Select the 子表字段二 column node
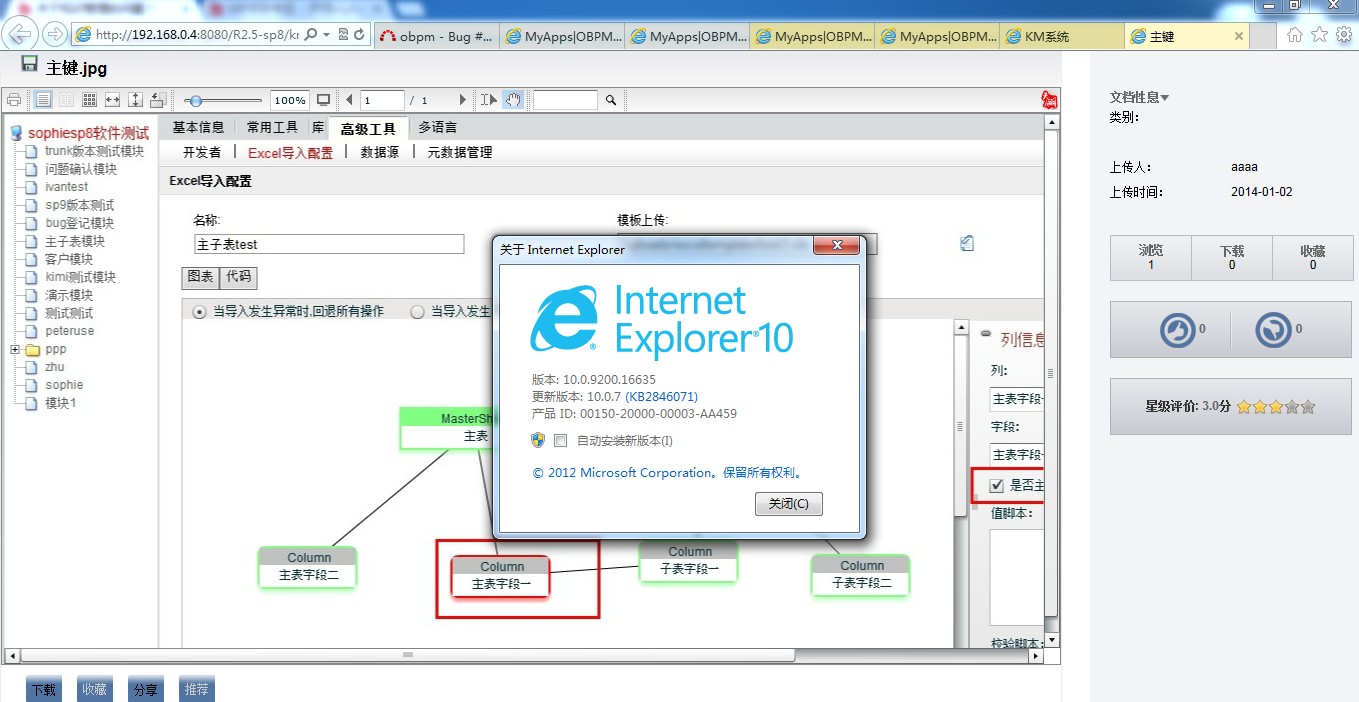 (862, 575)
